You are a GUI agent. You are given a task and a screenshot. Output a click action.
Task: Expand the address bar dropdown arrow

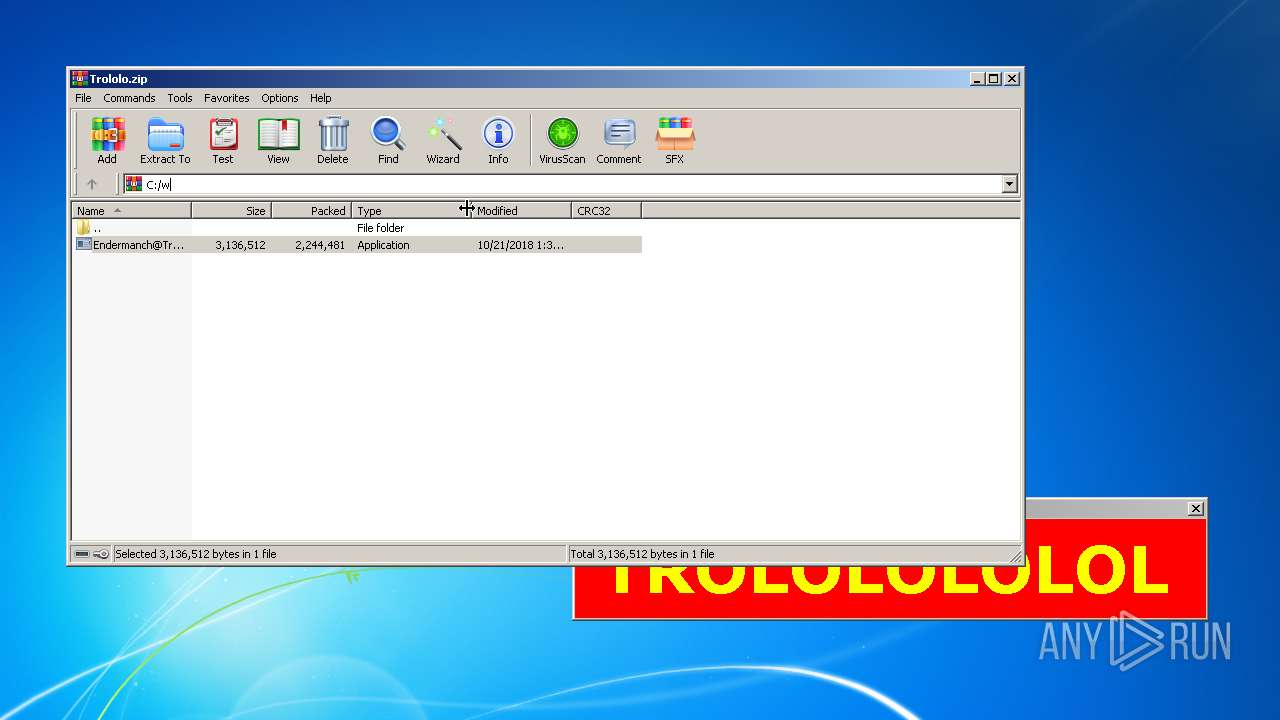(1009, 184)
